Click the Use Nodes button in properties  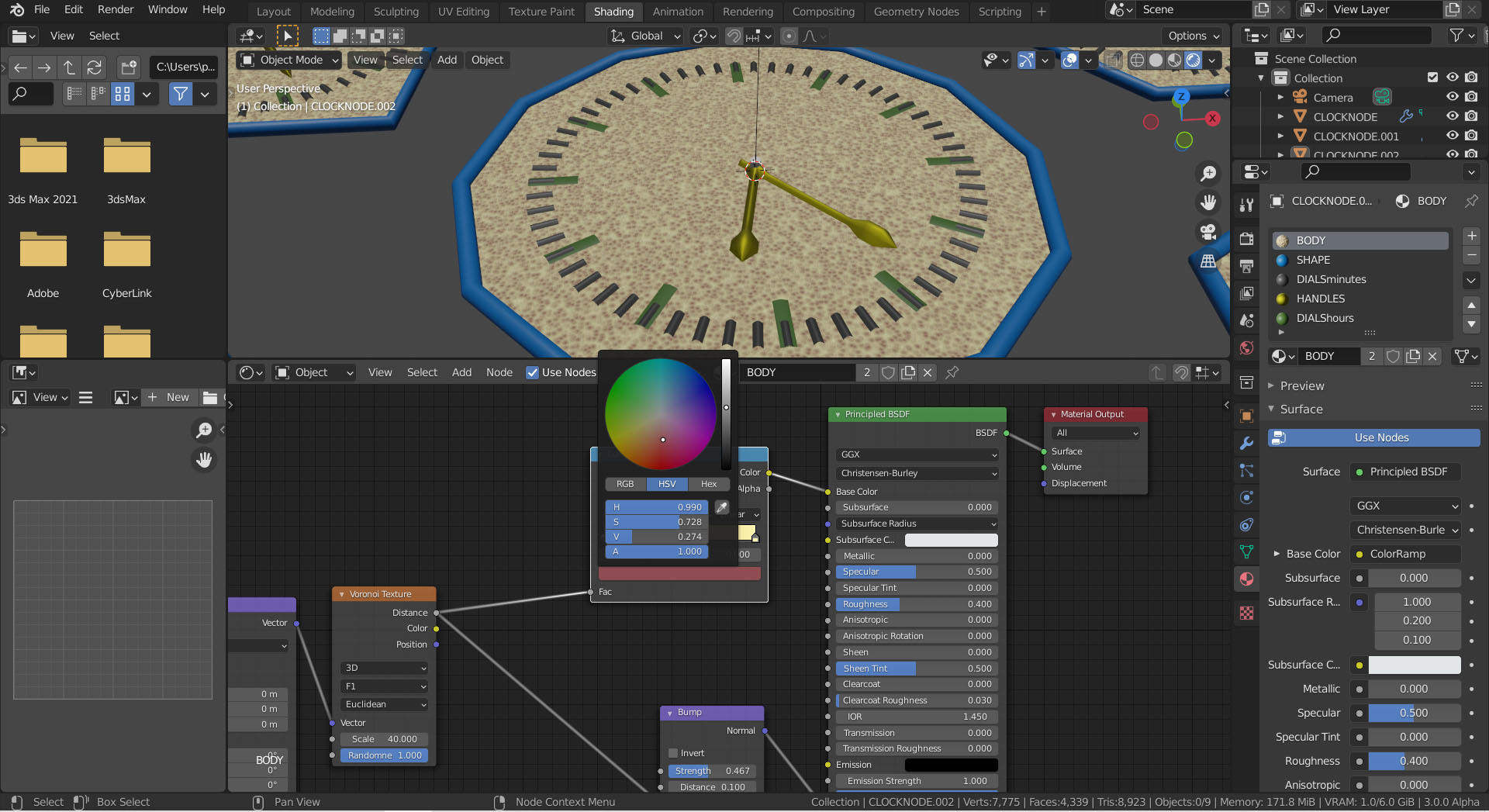point(1374,438)
